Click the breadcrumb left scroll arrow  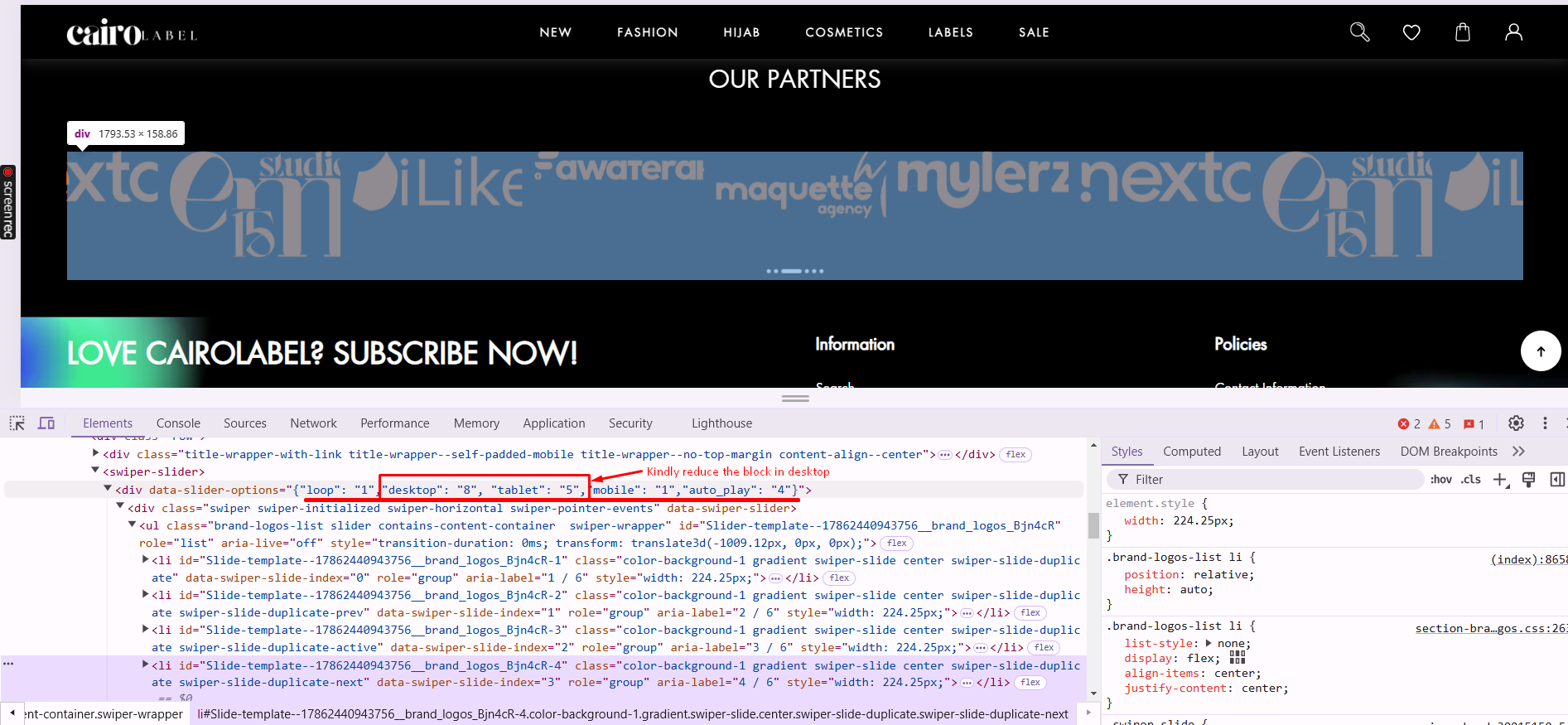tap(12, 713)
